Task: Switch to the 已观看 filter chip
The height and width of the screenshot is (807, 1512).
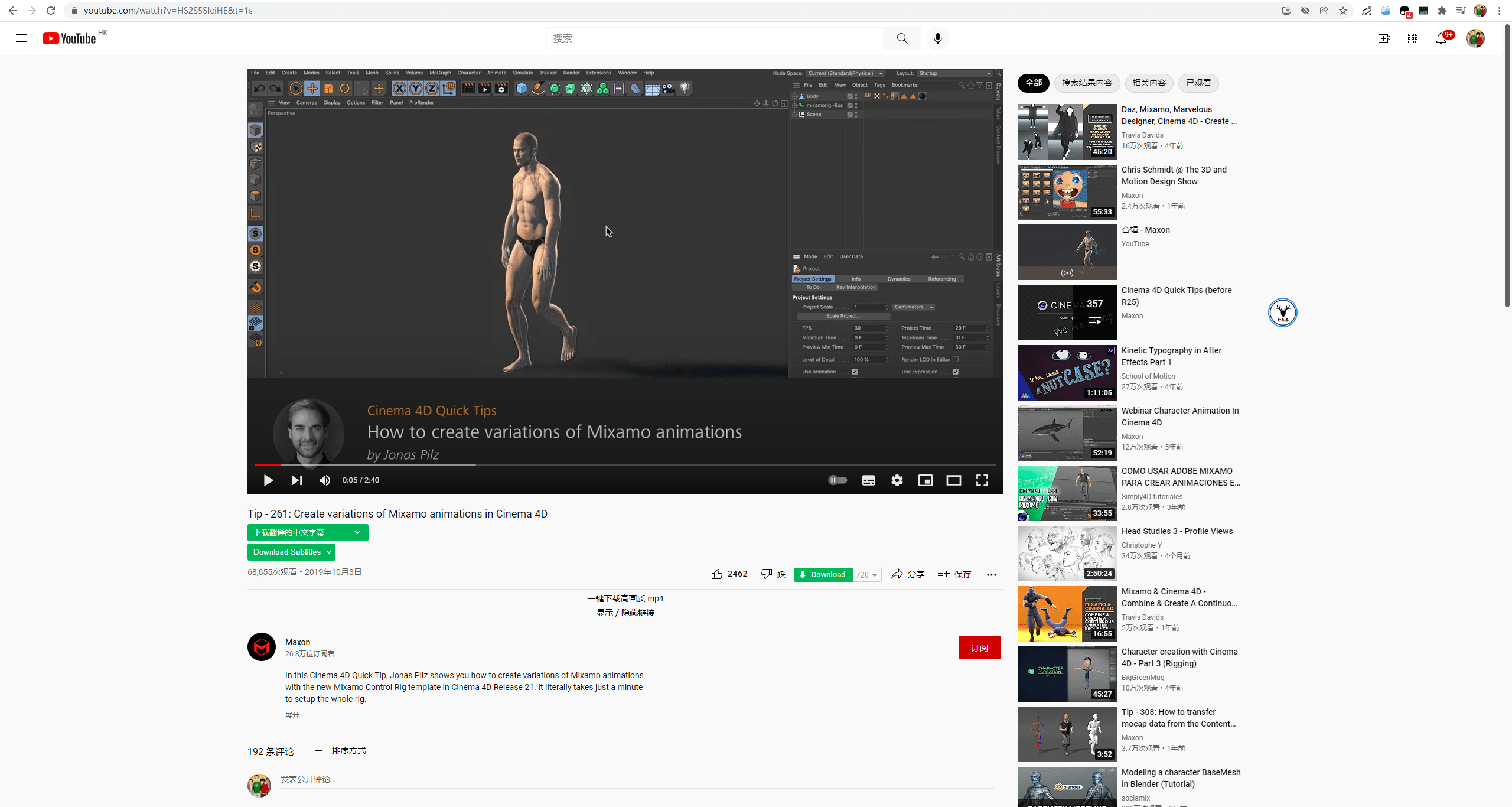Action: click(x=1198, y=83)
